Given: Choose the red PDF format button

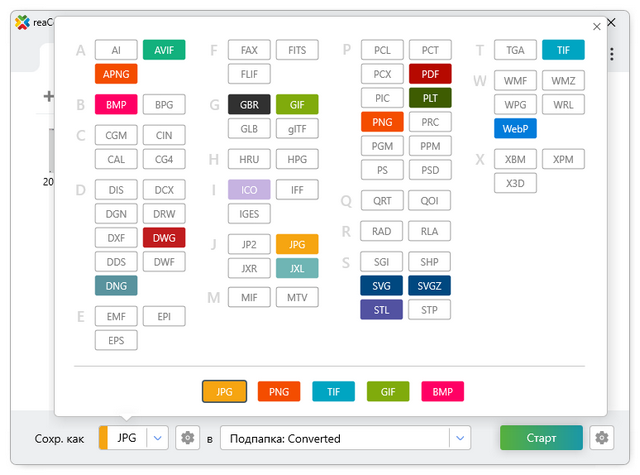Looking at the screenshot, I should (430, 74).
